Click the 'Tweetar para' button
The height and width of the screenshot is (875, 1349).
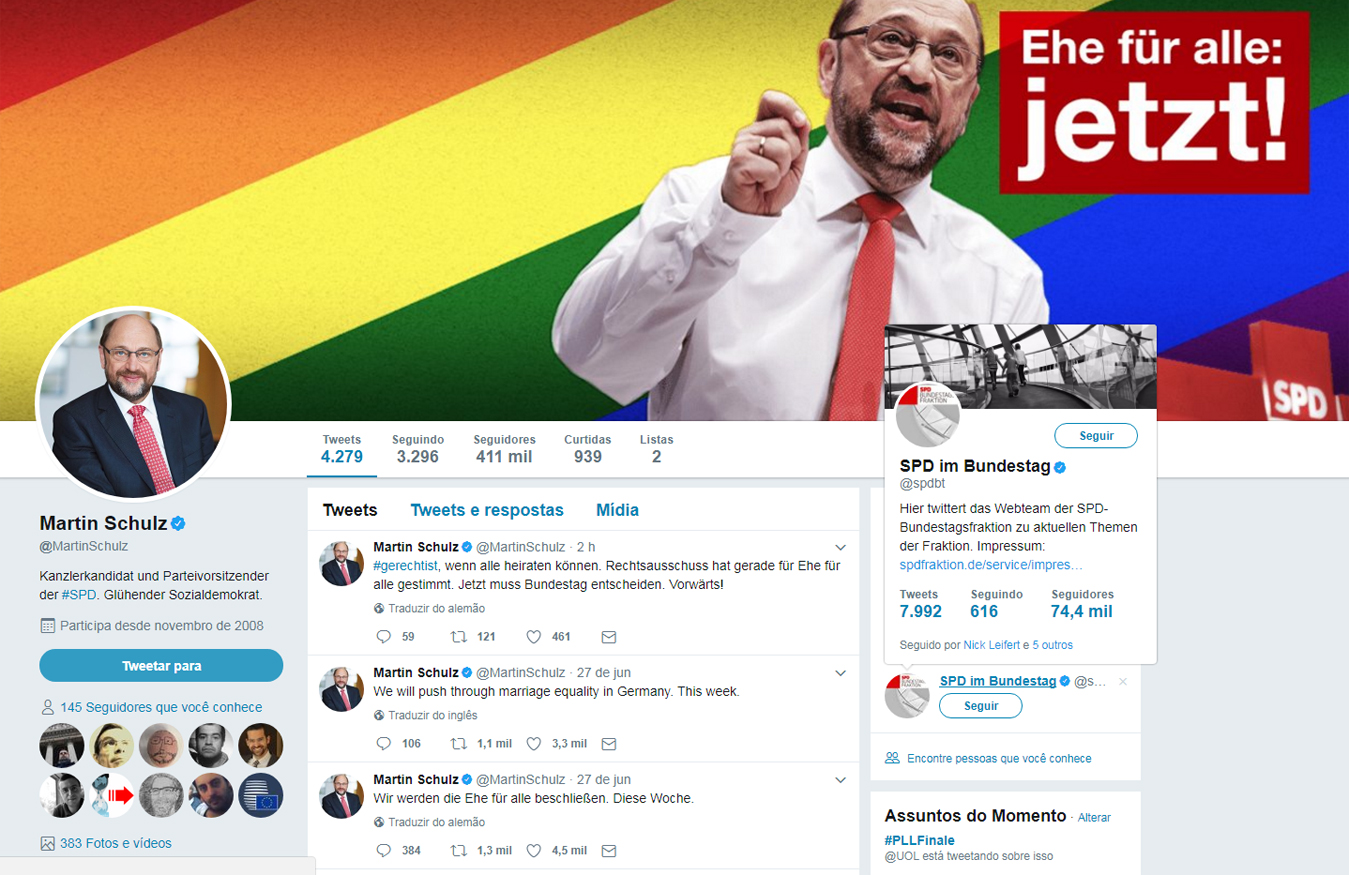[161, 665]
